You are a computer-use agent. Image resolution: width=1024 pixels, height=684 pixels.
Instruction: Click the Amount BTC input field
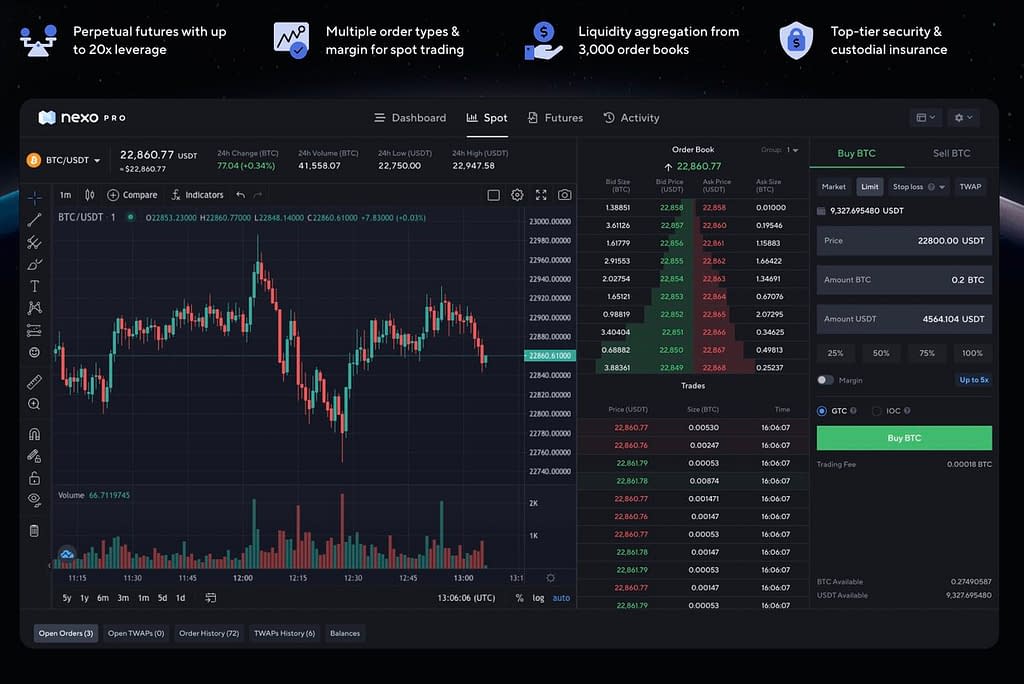pyautogui.click(x=904, y=280)
